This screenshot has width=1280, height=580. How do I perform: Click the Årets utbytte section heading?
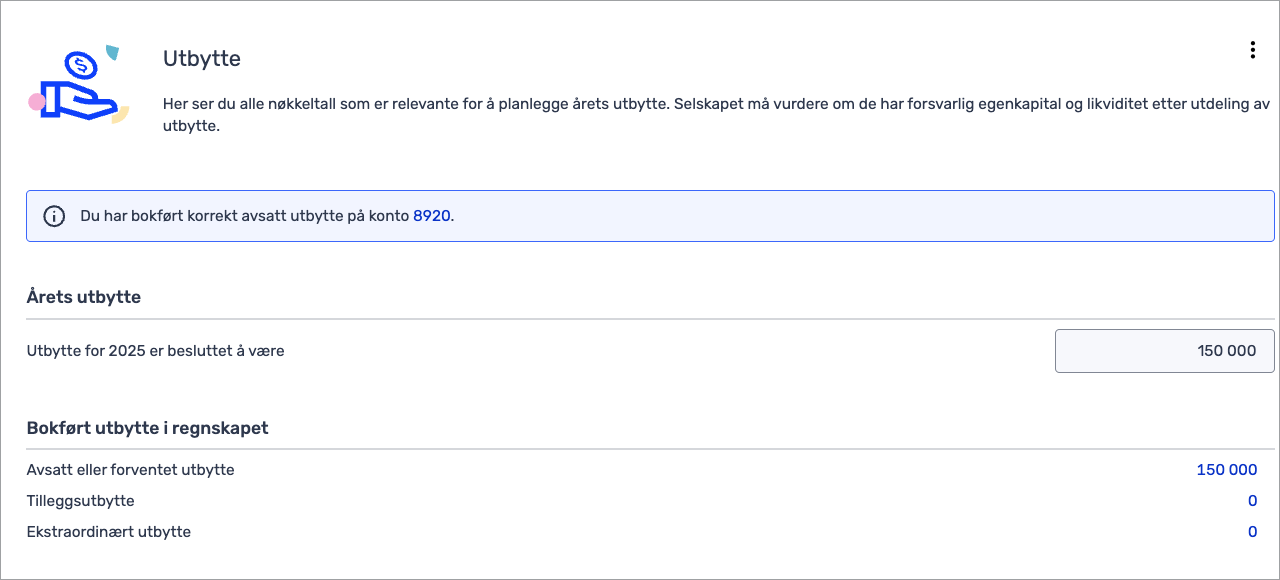point(83,297)
